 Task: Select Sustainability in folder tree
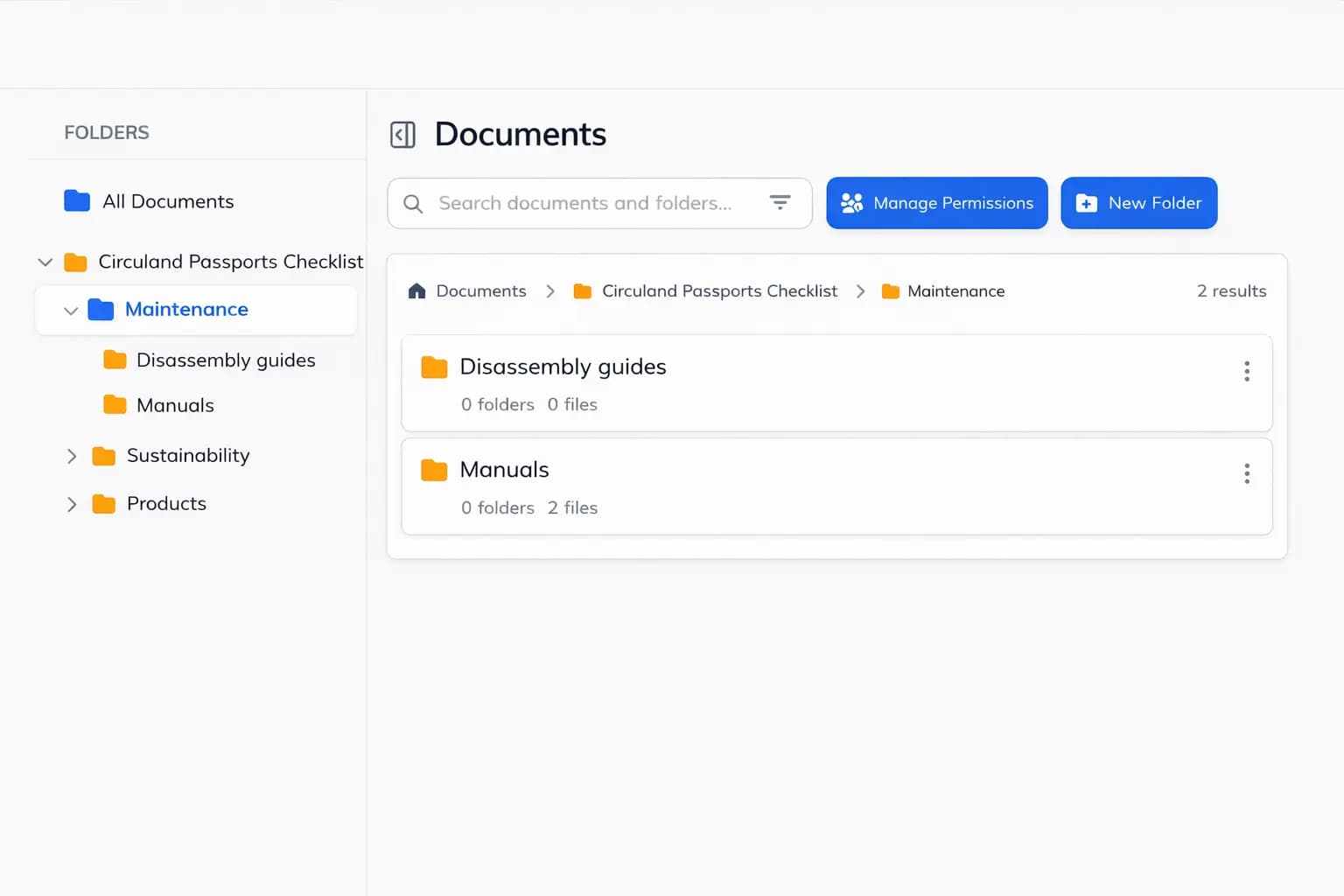188,456
